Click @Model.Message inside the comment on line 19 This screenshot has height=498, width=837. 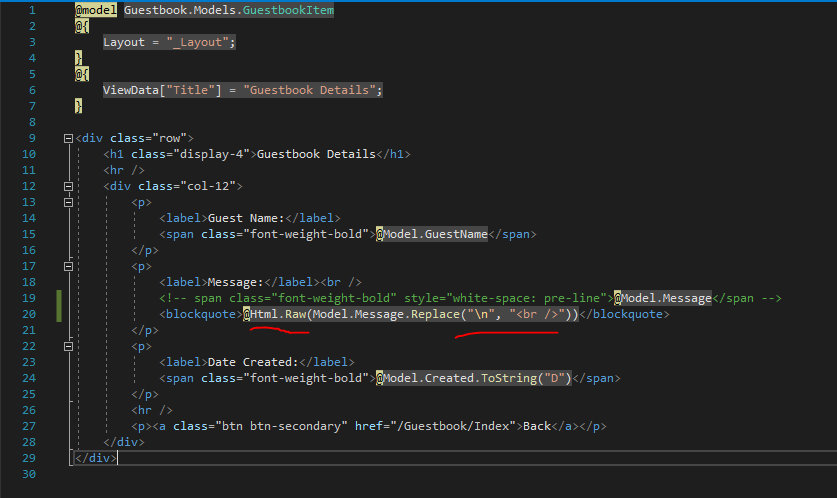[x=663, y=298]
